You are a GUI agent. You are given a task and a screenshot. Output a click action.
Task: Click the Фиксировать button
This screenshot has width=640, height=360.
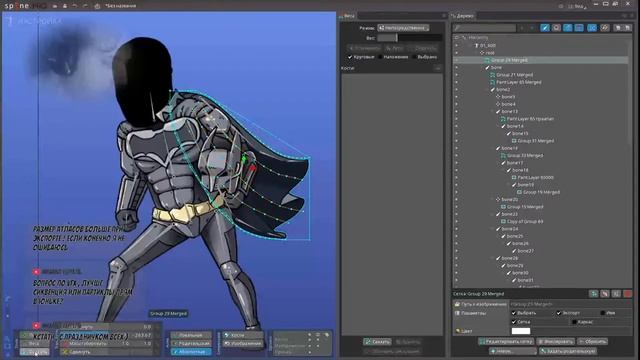pyautogui.click(x=556, y=341)
